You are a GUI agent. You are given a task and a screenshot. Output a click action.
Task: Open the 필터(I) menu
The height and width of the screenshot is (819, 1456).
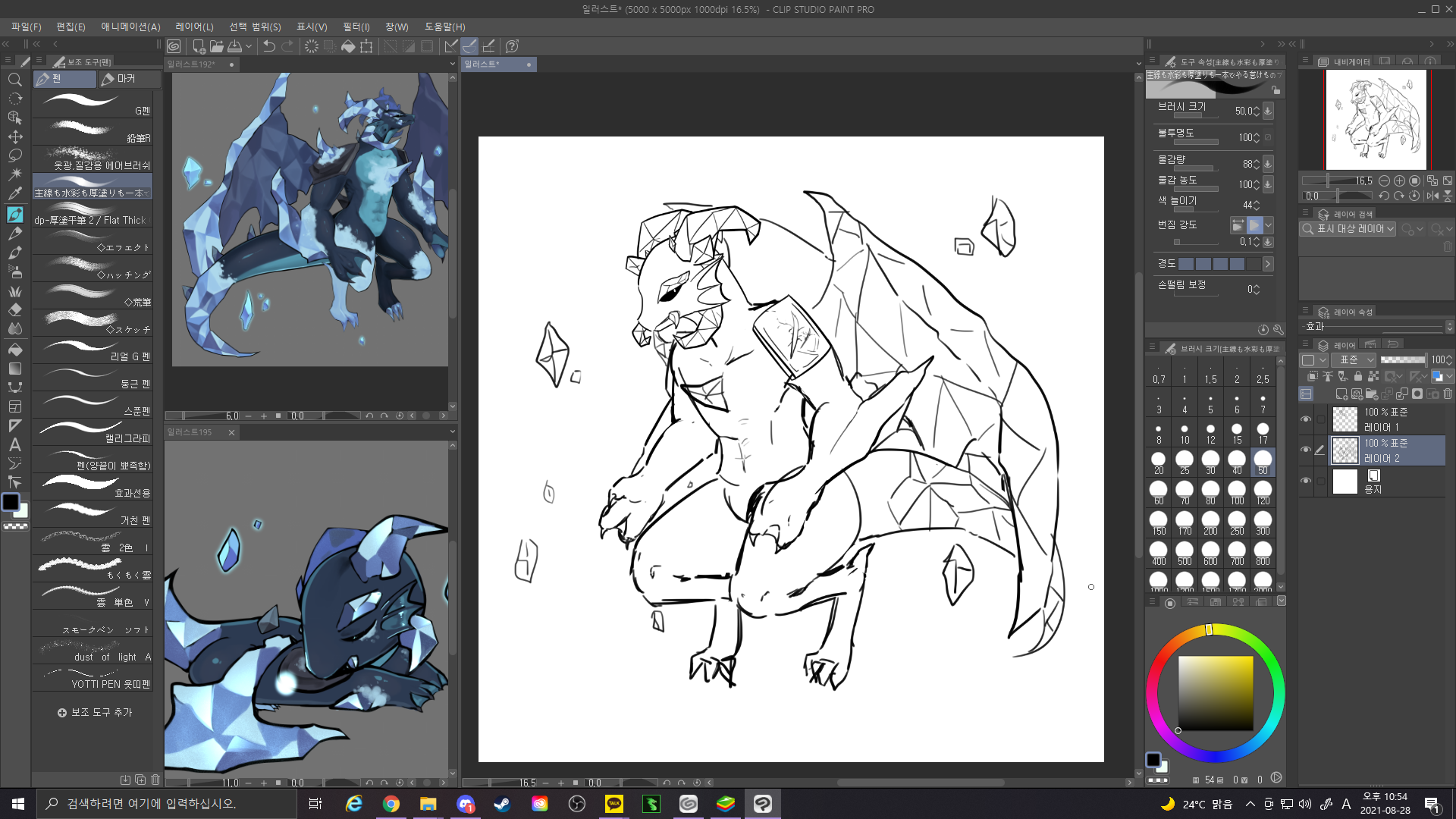tap(356, 27)
